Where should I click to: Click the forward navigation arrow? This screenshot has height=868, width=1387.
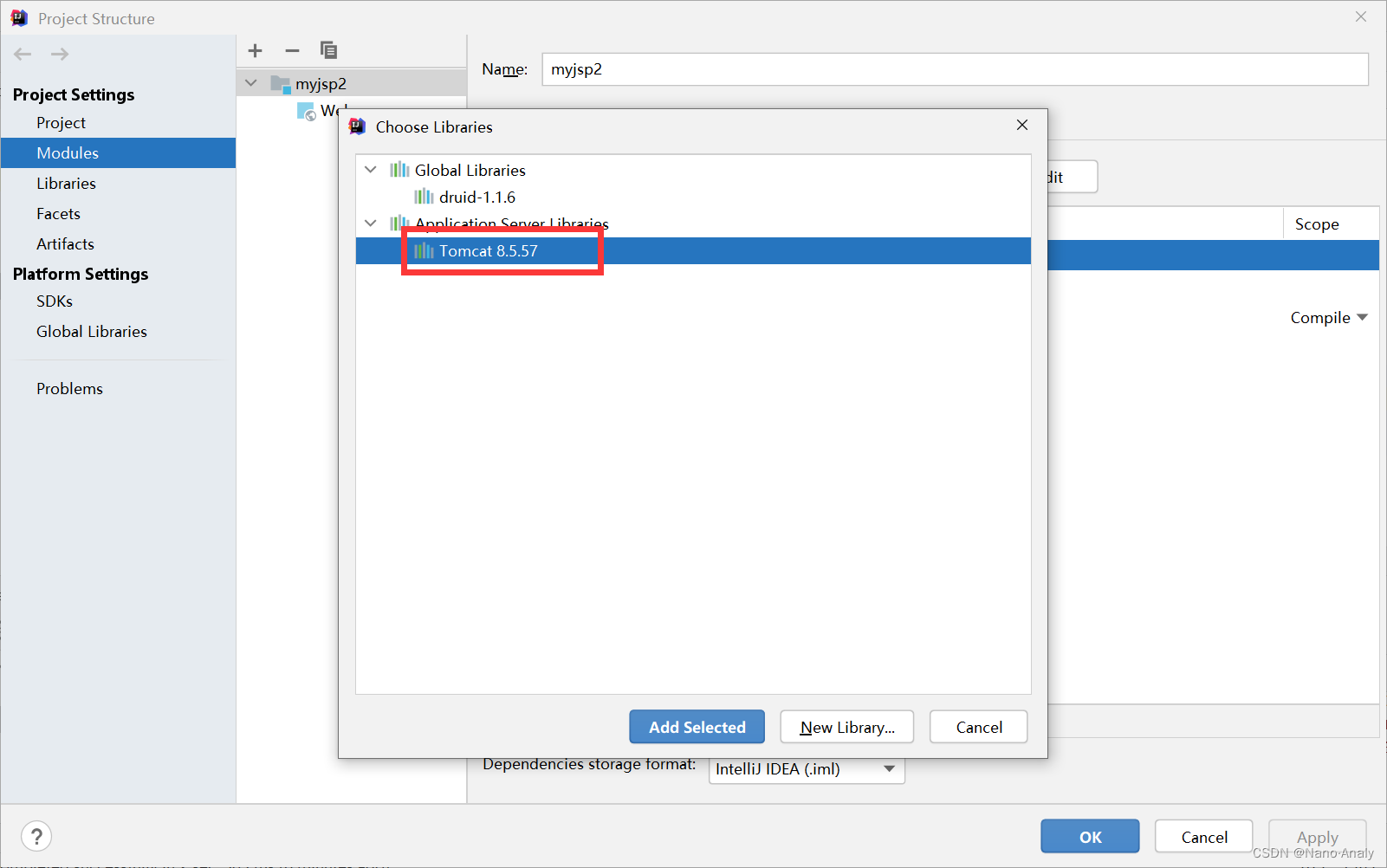[x=60, y=54]
